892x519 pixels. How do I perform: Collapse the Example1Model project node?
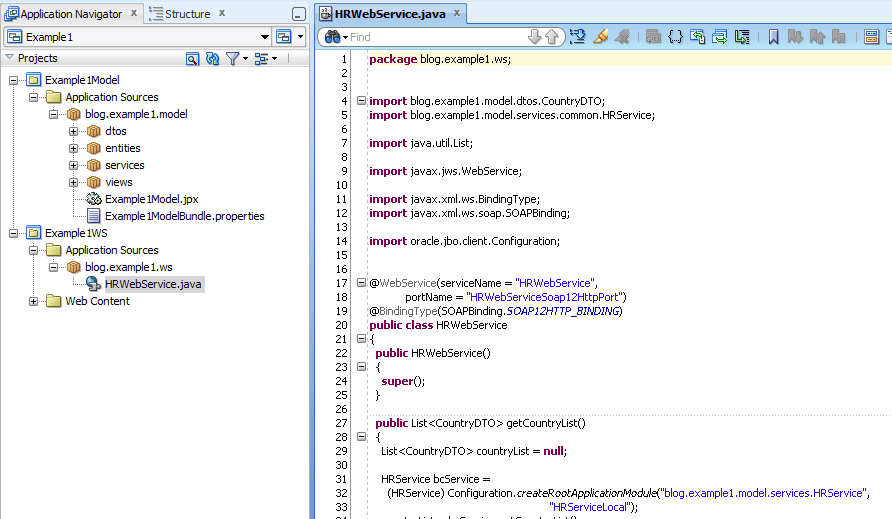pyautogui.click(x=13, y=80)
